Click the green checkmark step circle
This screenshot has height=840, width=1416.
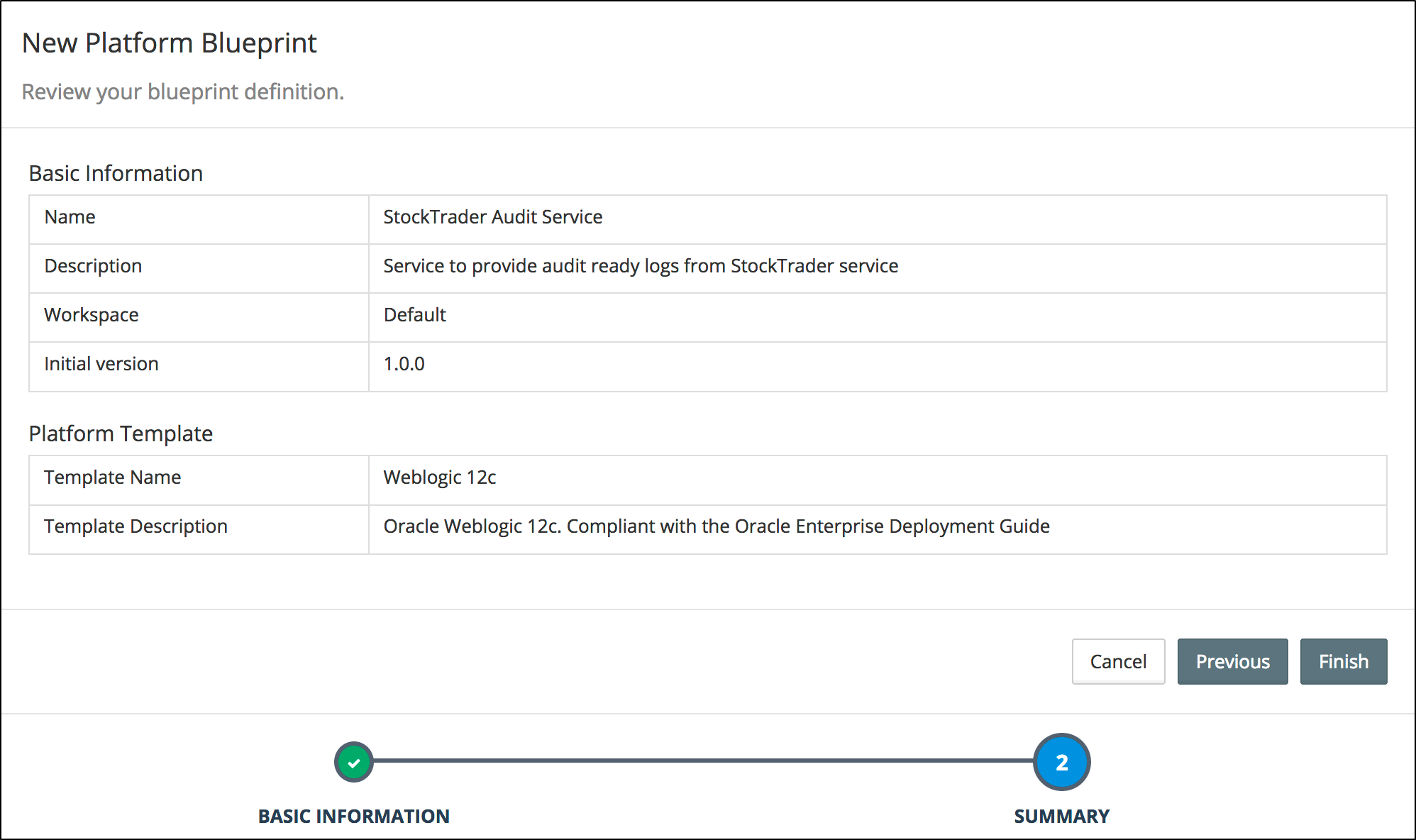click(354, 763)
